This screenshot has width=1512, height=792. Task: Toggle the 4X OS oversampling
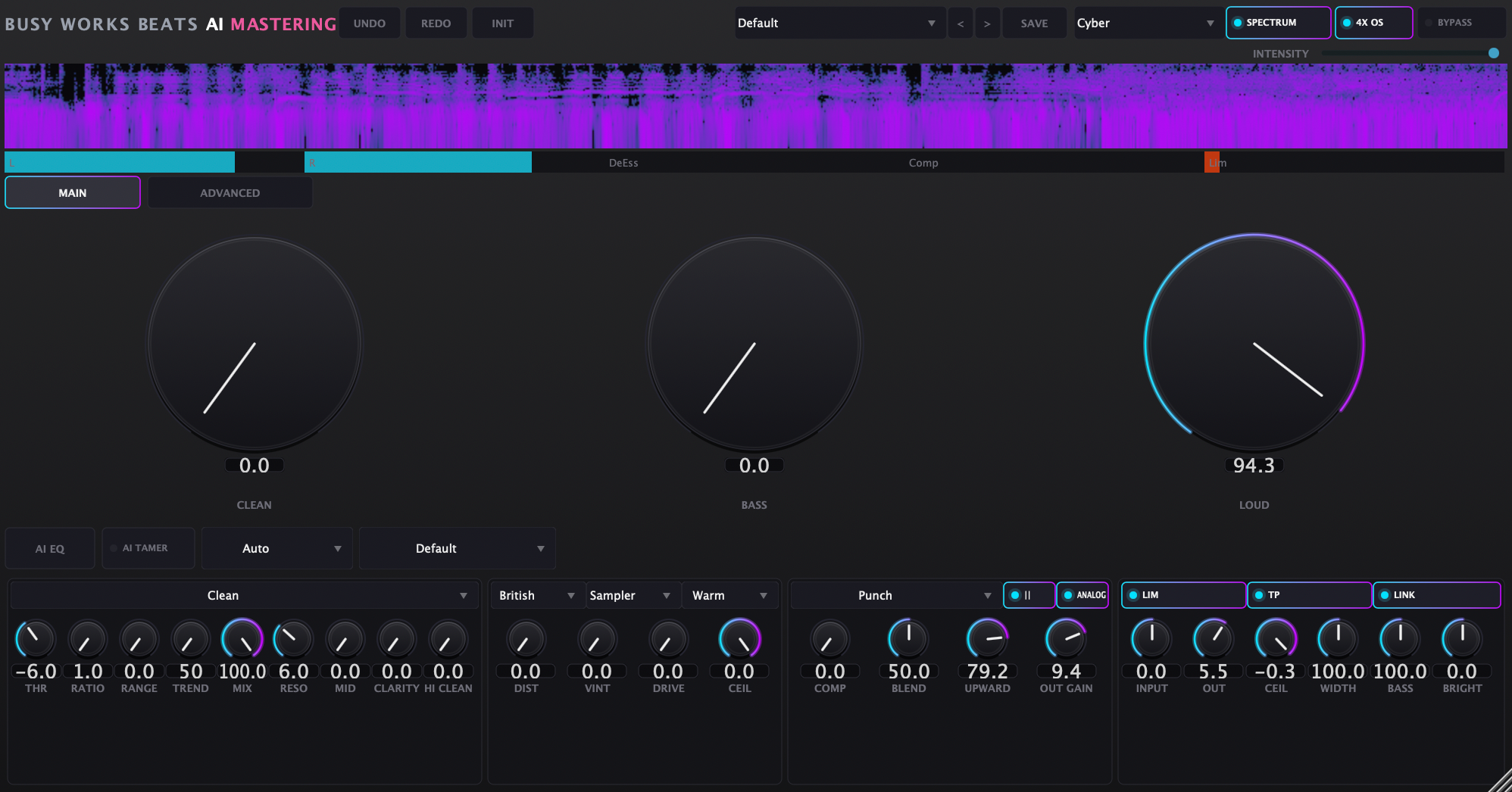pyautogui.click(x=1373, y=23)
